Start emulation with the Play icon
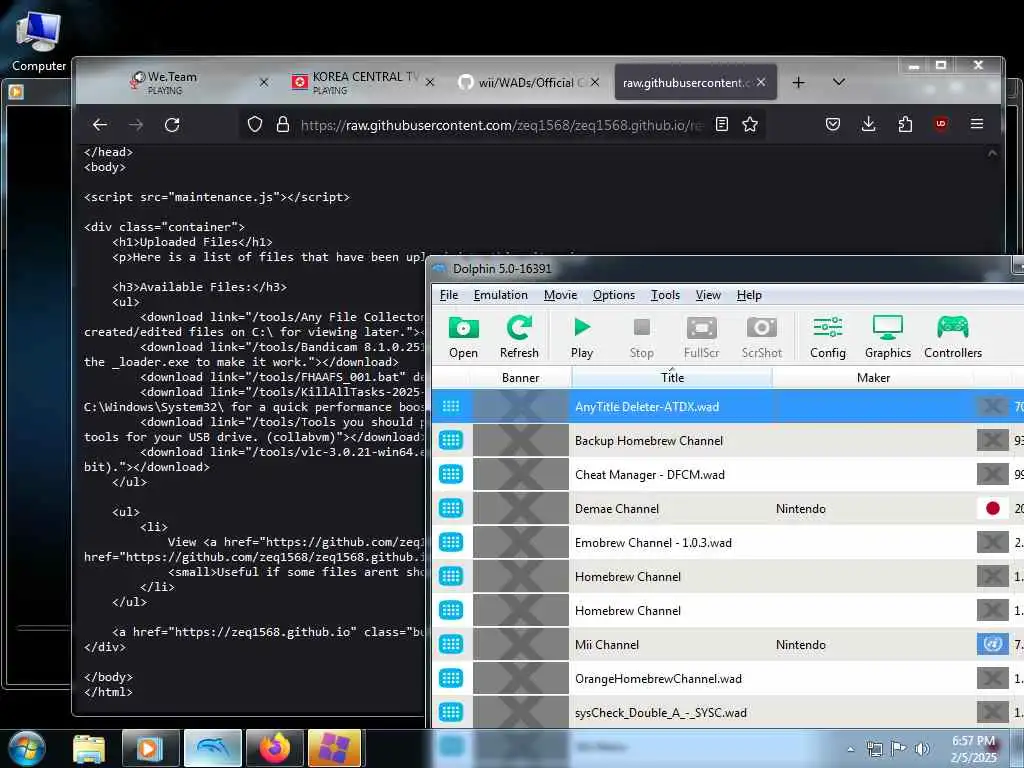Screen dimensions: 1024x768 point(581,336)
